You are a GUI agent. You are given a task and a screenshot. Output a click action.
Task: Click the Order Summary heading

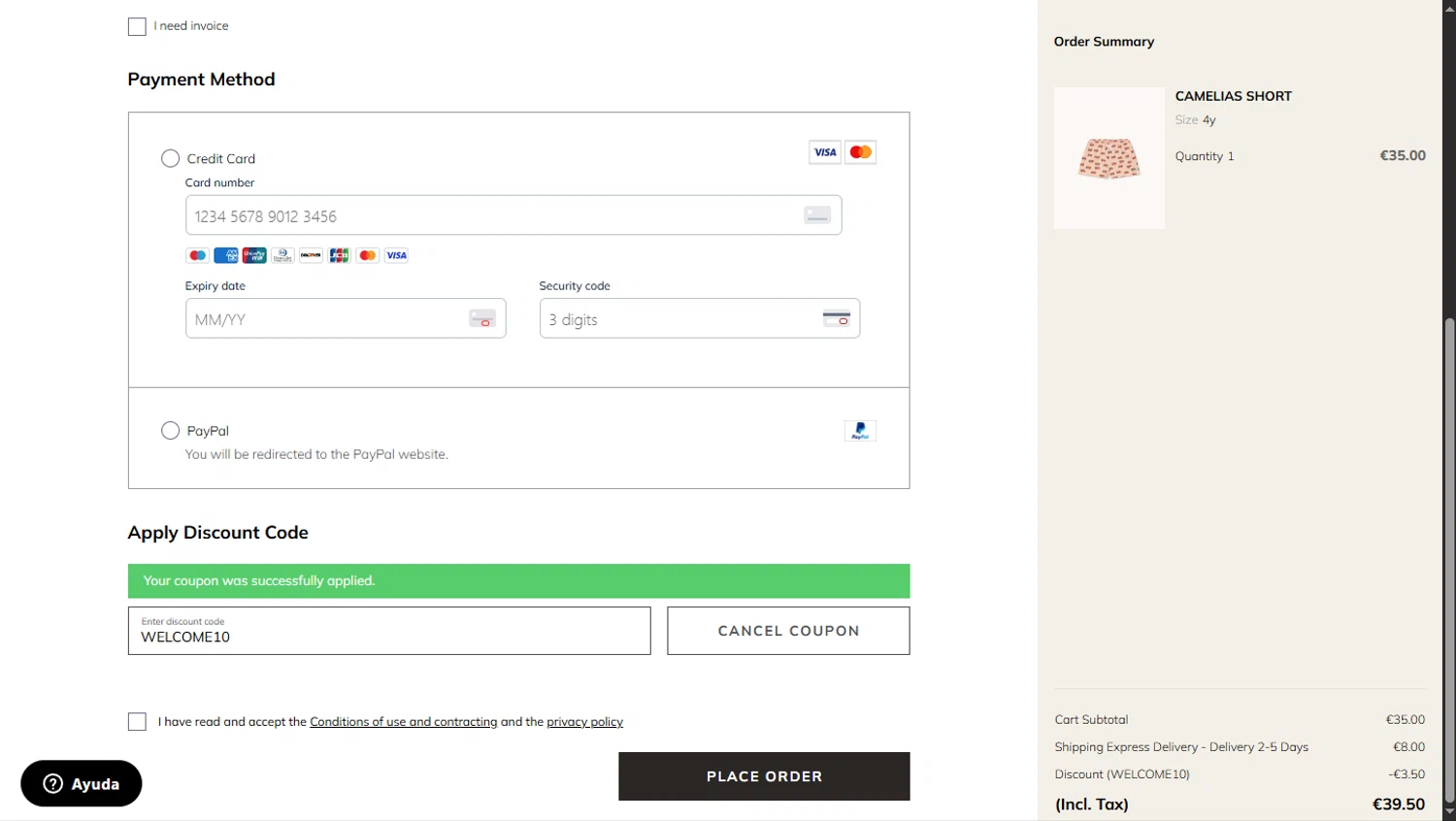point(1104,42)
